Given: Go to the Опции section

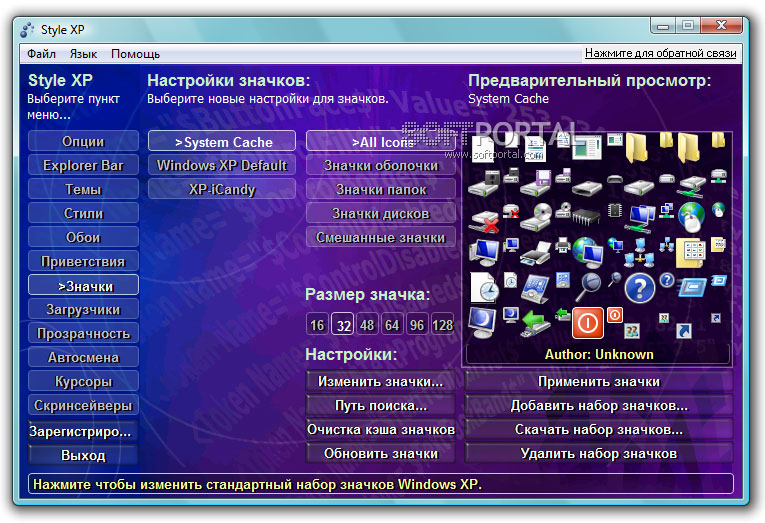Looking at the screenshot, I should pyautogui.click(x=83, y=141).
